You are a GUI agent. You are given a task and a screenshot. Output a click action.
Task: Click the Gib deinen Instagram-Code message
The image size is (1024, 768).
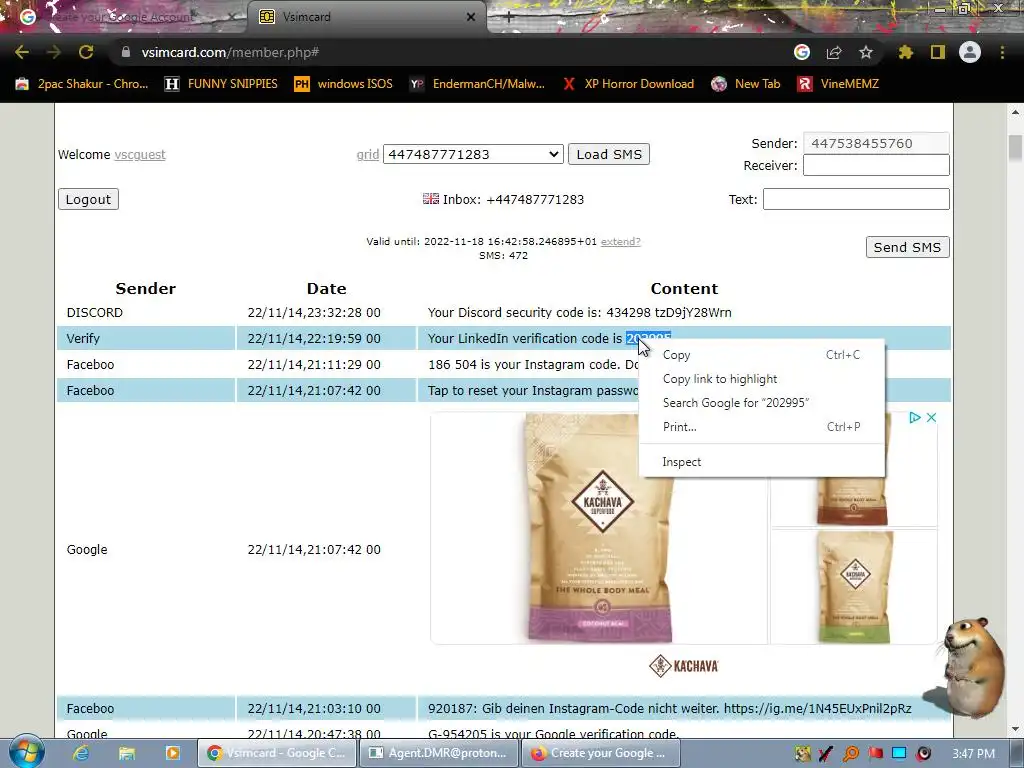point(669,709)
